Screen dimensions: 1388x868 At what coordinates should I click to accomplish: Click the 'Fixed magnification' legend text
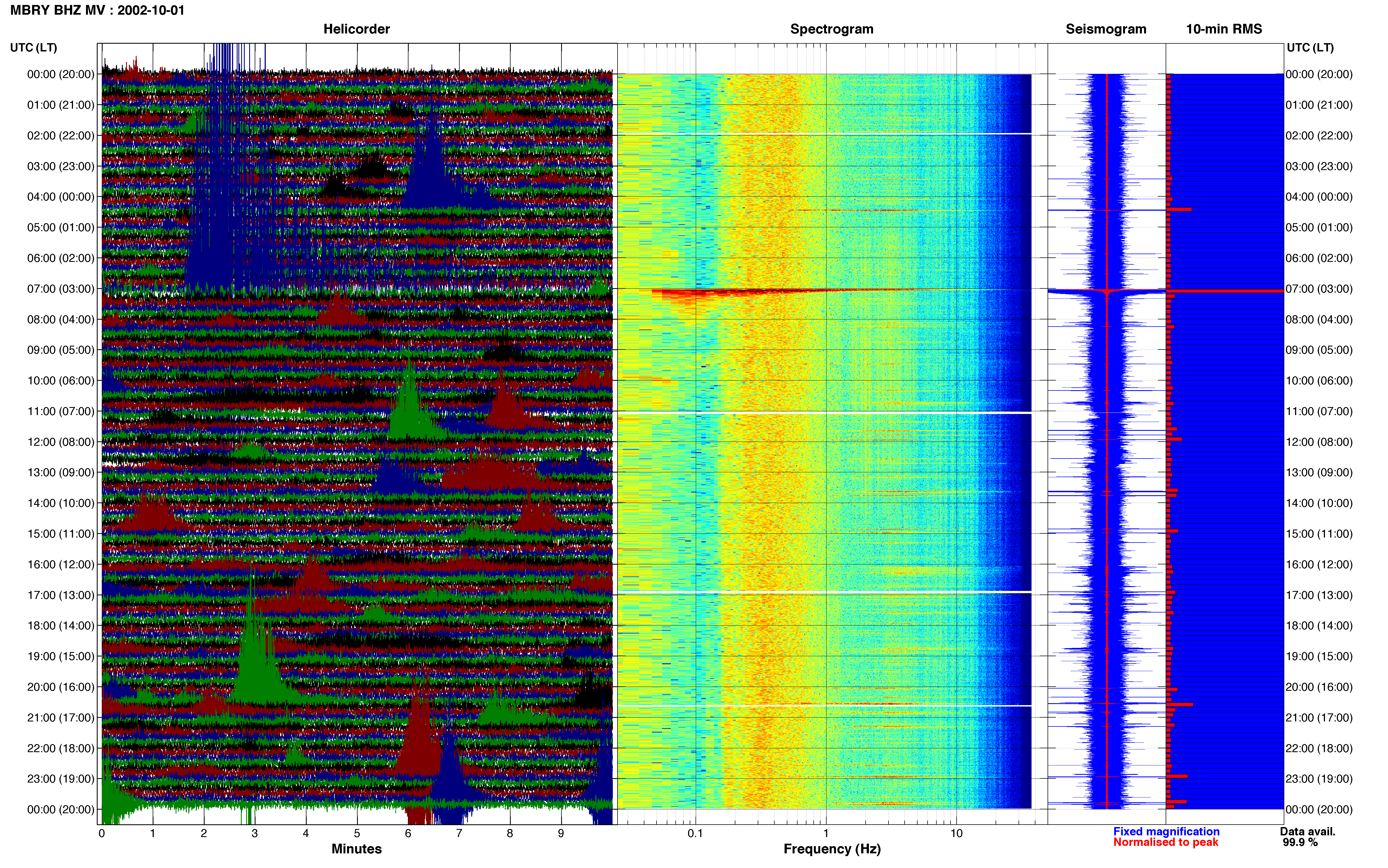1166,832
